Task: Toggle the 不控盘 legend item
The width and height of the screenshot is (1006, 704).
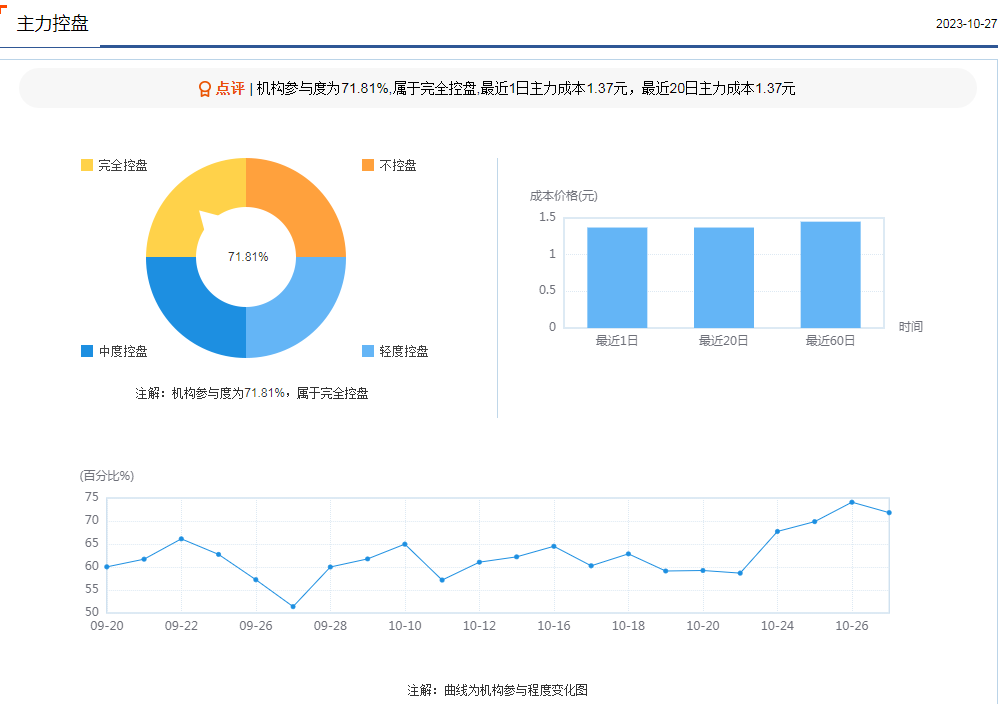Action: 389,165
